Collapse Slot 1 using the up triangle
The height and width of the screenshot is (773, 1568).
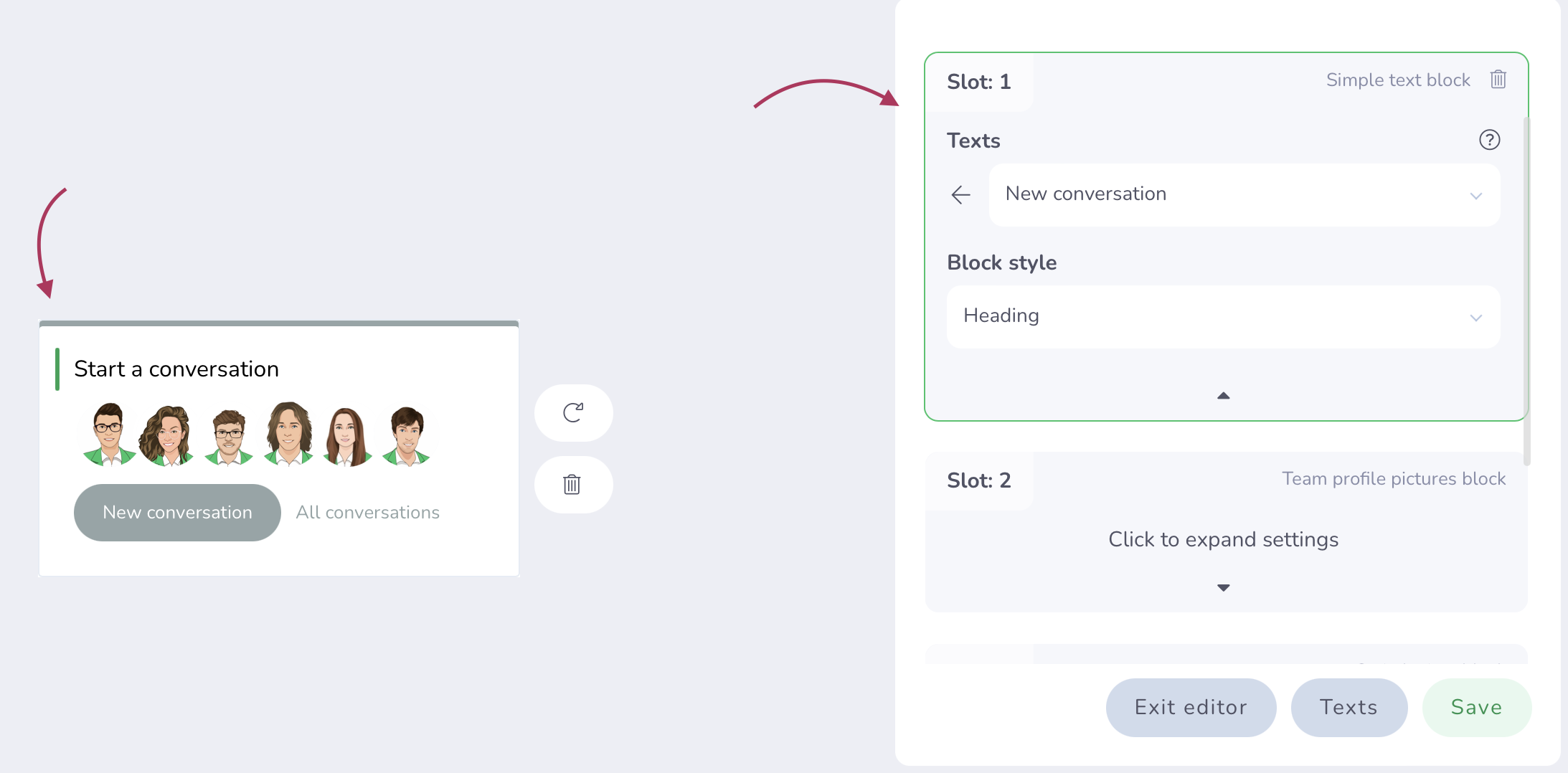tap(1224, 396)
